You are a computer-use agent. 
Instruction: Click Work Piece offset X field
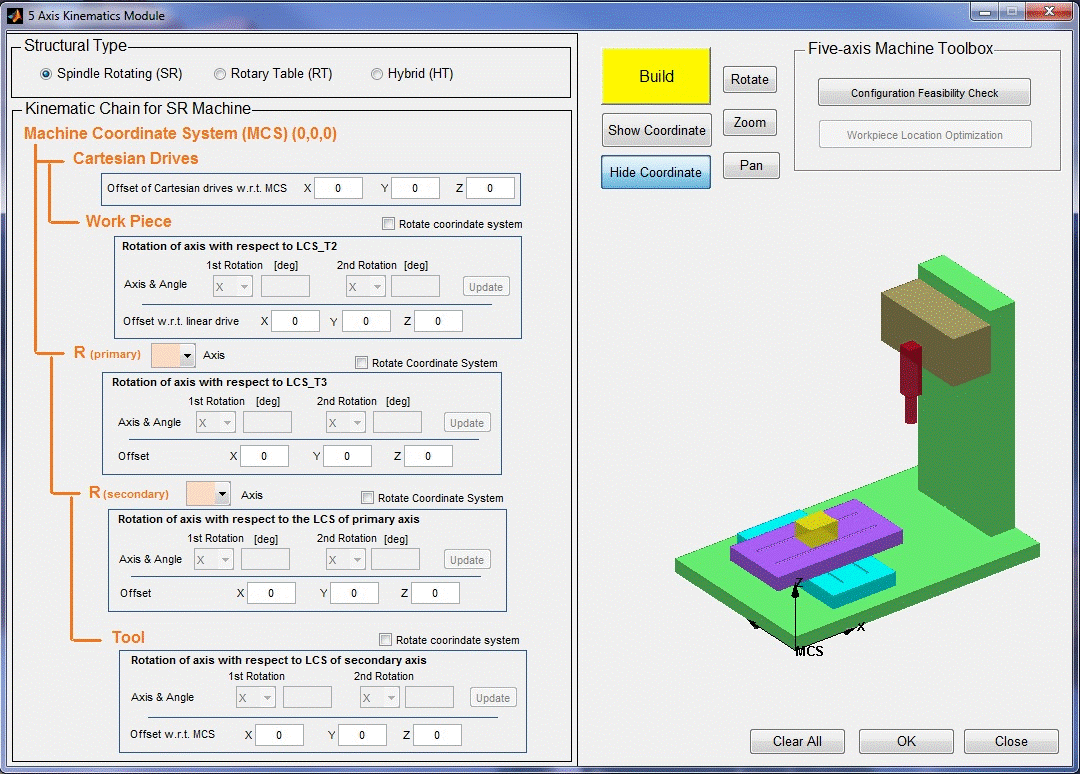point(295,321)
